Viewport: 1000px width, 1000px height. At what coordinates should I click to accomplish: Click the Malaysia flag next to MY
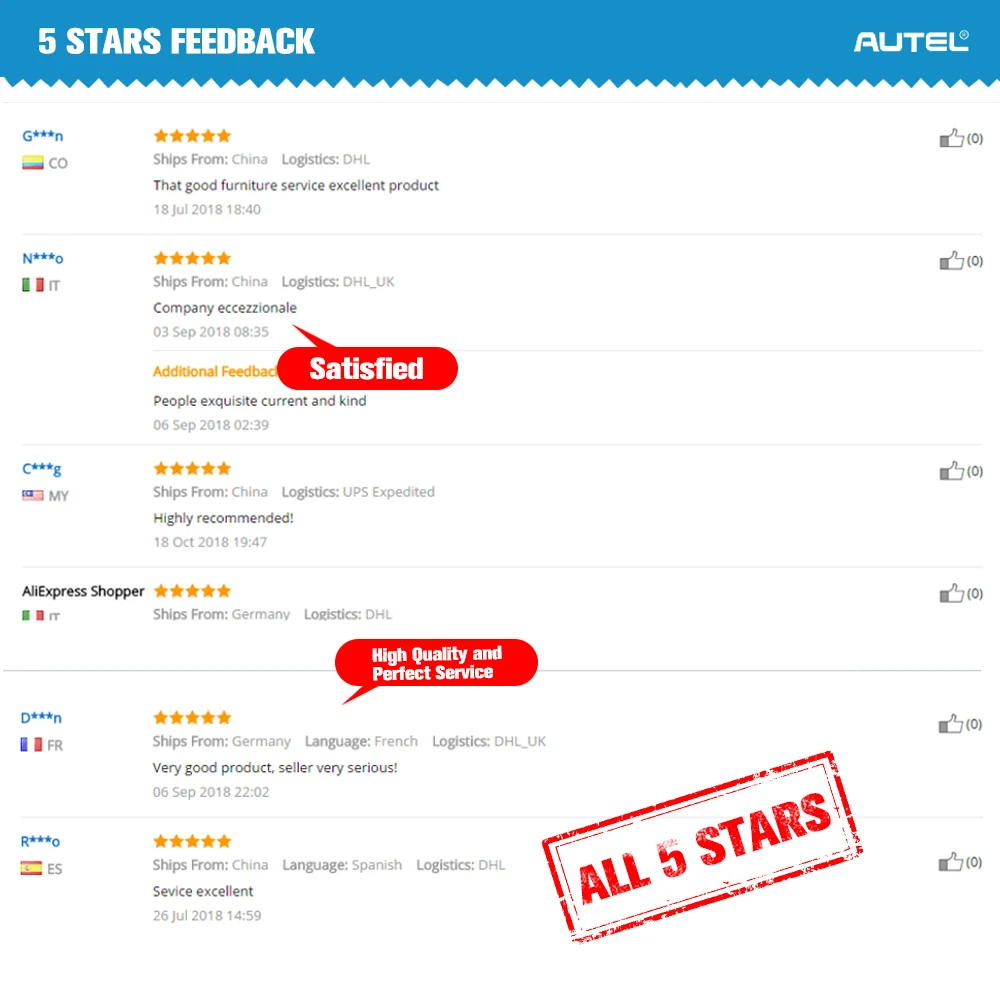point(33,496)
